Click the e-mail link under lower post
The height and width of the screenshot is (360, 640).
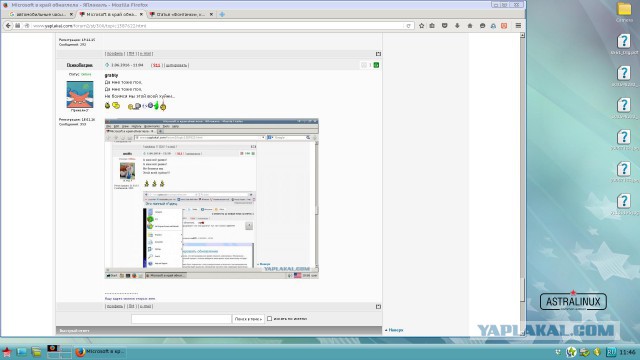145,306
